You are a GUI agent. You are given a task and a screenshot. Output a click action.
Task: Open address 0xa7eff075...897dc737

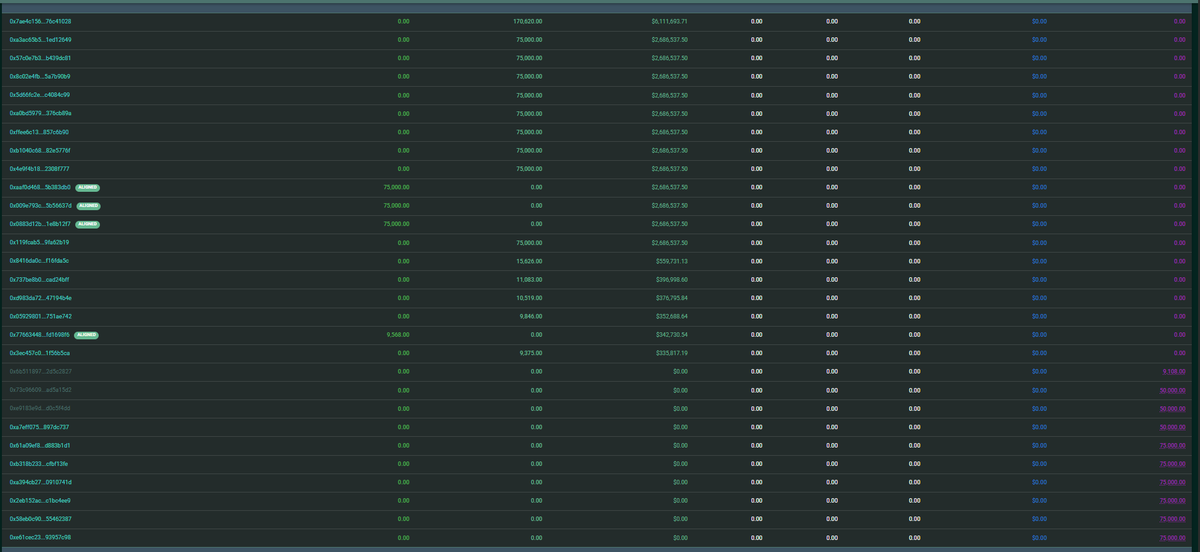pyautogui.click(x=39, y=427)
